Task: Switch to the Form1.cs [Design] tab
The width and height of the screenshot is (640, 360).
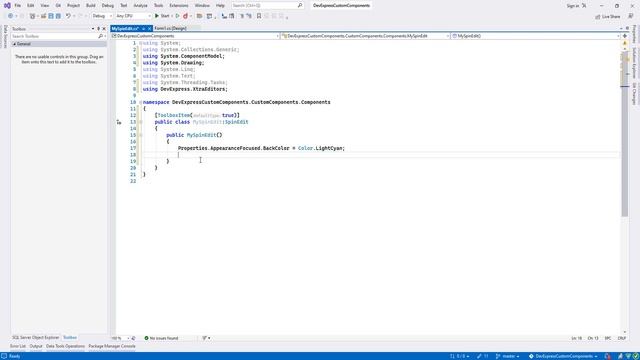Action: tap(170, 29)
